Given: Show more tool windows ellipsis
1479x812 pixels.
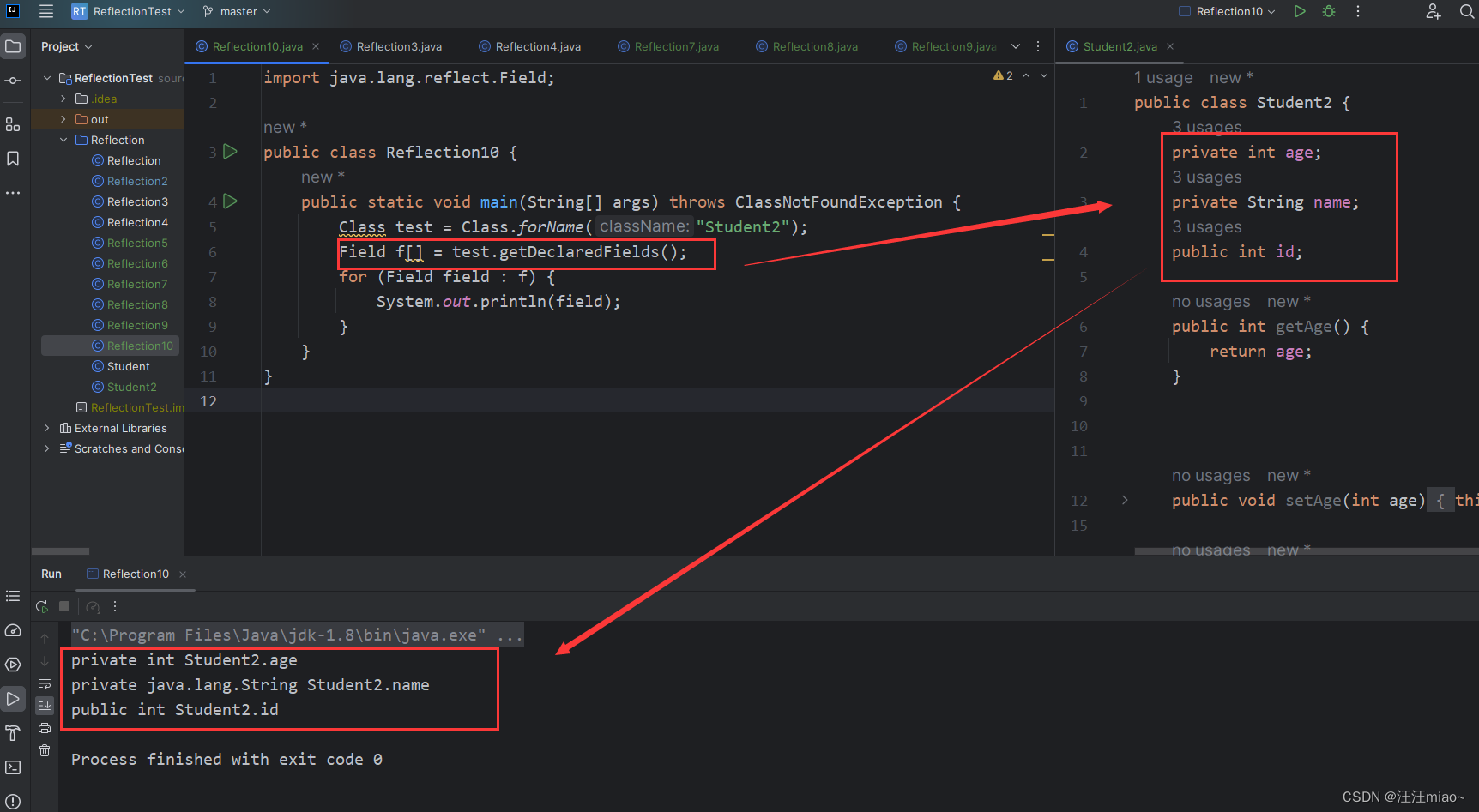Looking at the screenshot, I should click(13, 193).
